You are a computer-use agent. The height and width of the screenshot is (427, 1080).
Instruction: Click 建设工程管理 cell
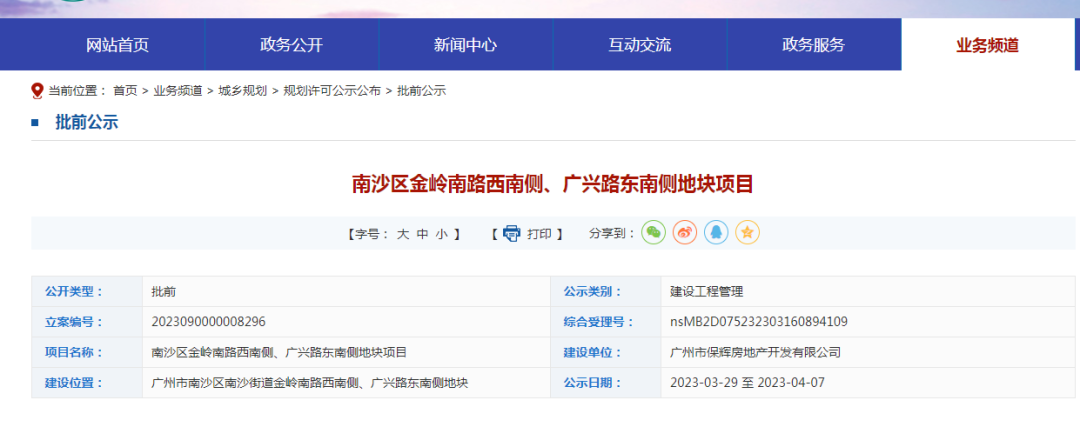click(x=707, y=292)
